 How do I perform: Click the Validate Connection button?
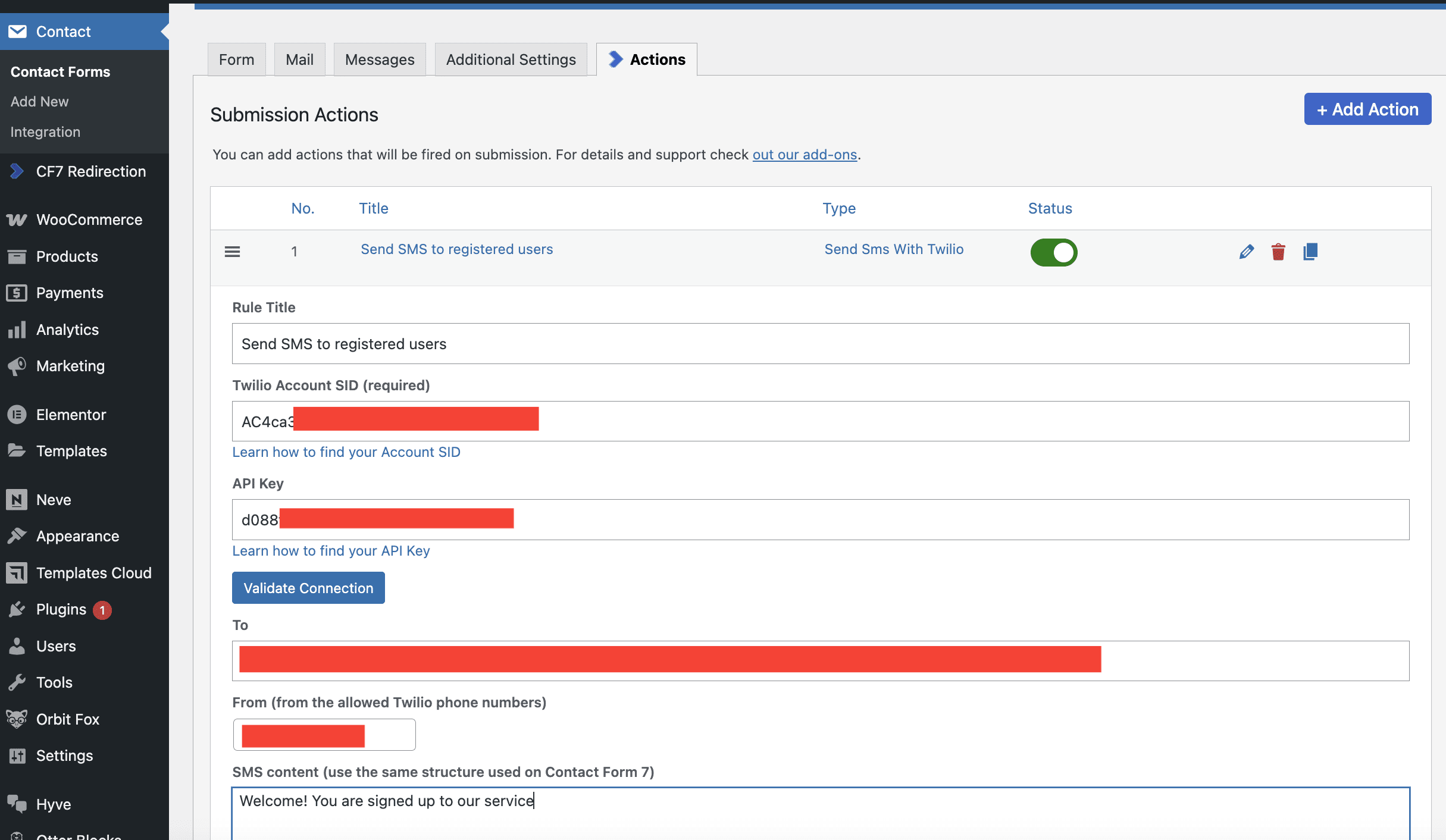coord(308,588)
